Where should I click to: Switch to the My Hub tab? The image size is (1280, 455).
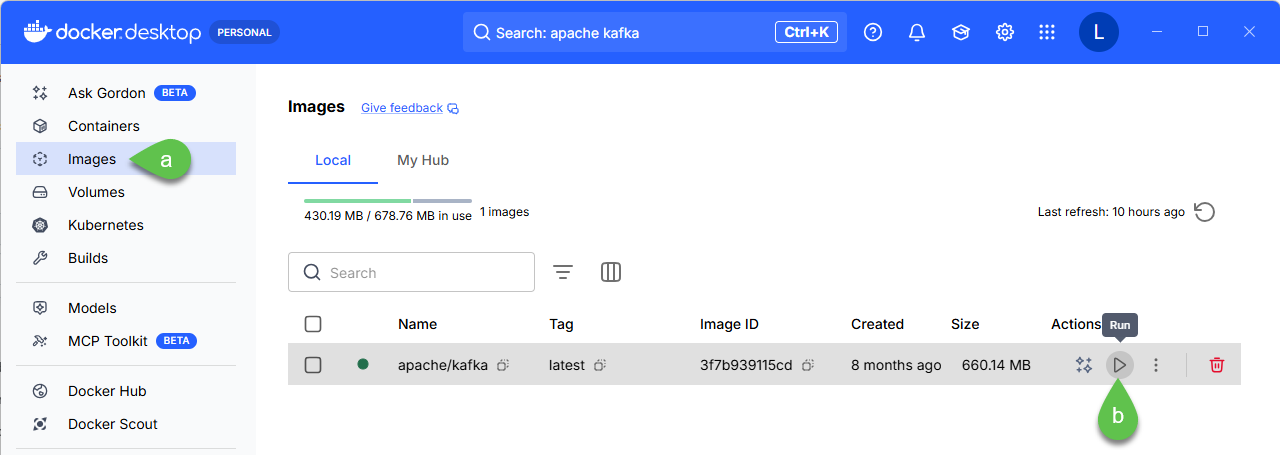(423, 160)
